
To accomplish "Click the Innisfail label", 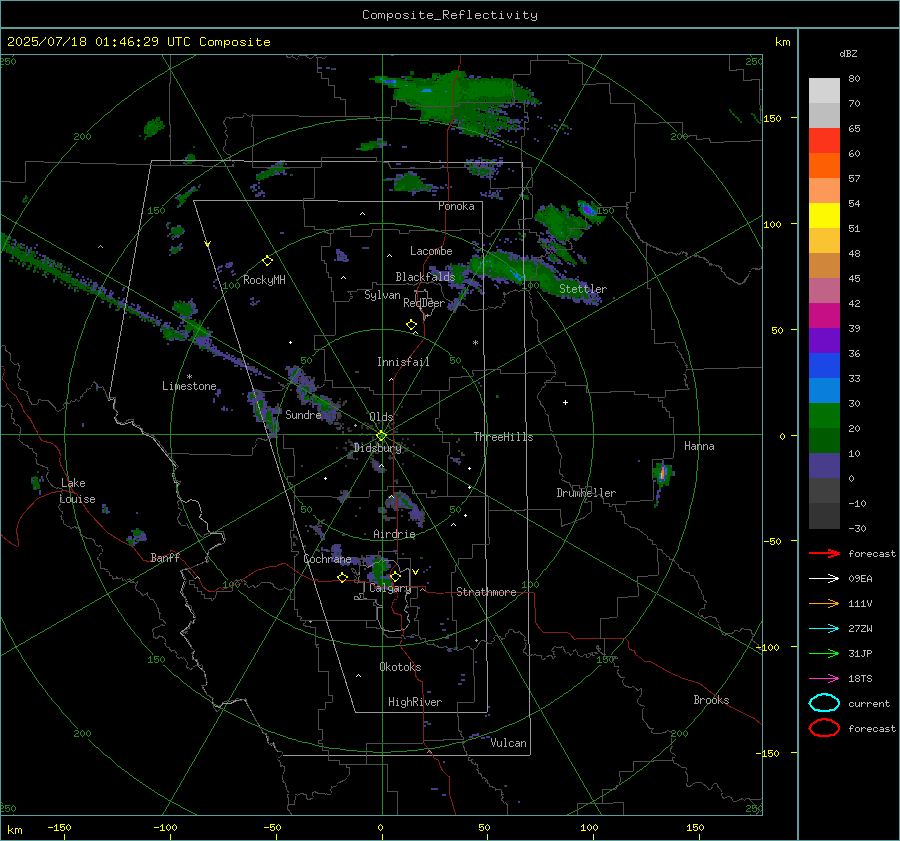I will coord(403,362).
